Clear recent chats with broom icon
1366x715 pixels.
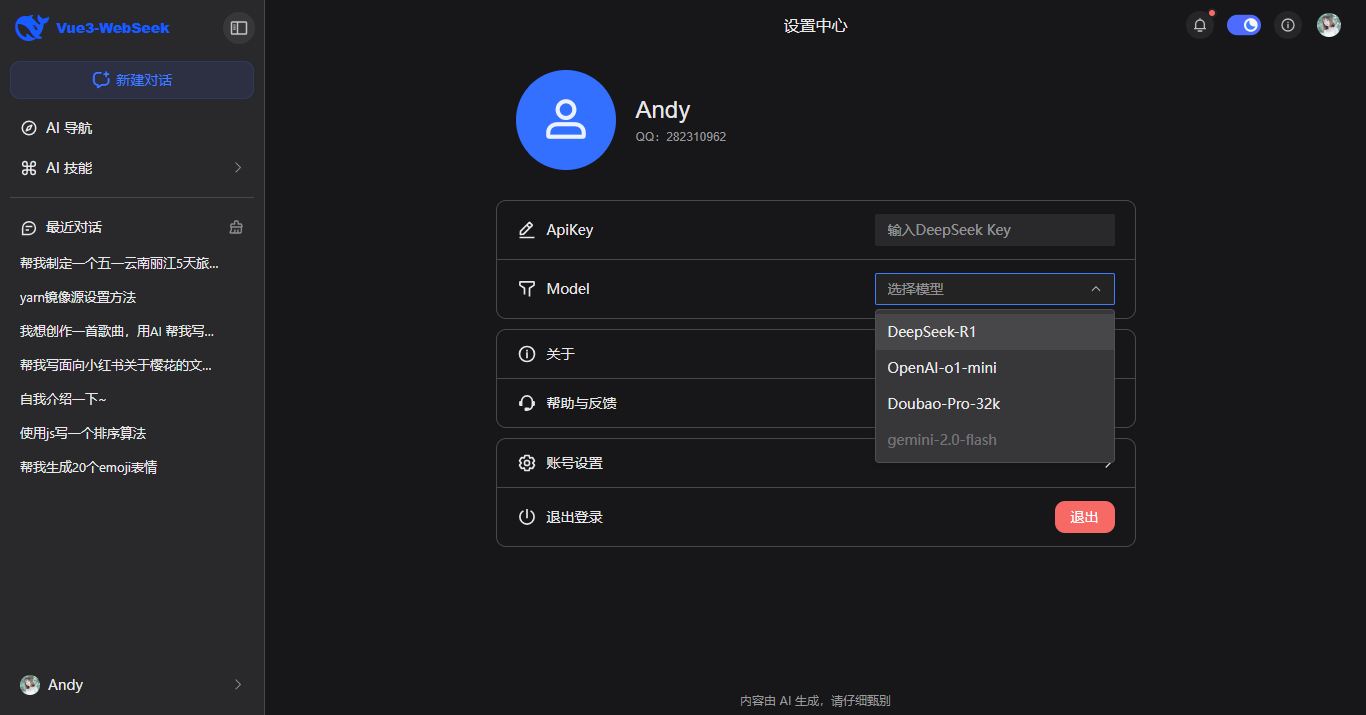[236, 227]
